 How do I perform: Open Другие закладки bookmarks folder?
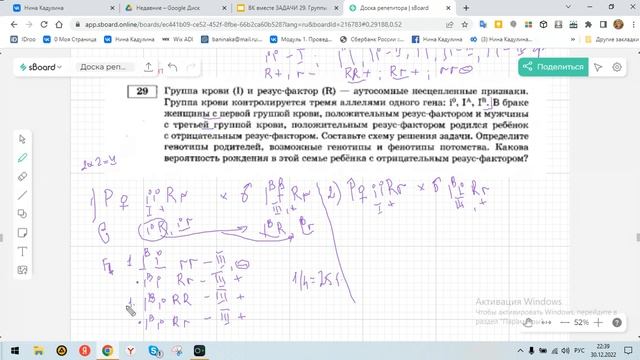coord(612,39)
